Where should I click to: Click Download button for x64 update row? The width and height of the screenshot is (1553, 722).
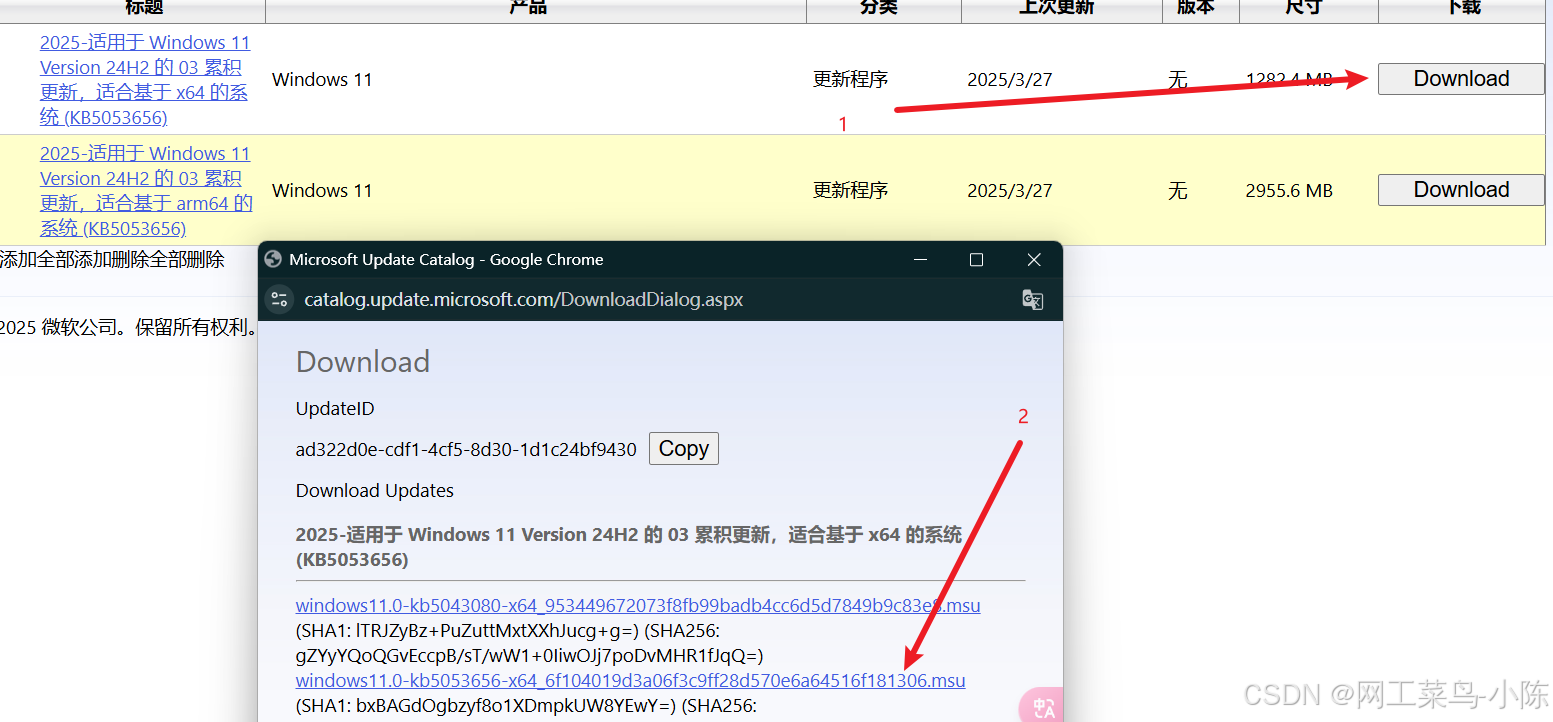click(1461, 79)
